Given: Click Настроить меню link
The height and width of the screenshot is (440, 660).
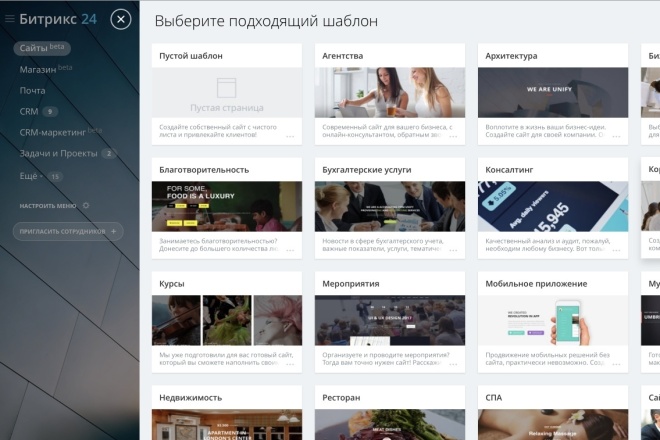Looking at the screenshot, I should pyautogui.click(x=48, y=206).
